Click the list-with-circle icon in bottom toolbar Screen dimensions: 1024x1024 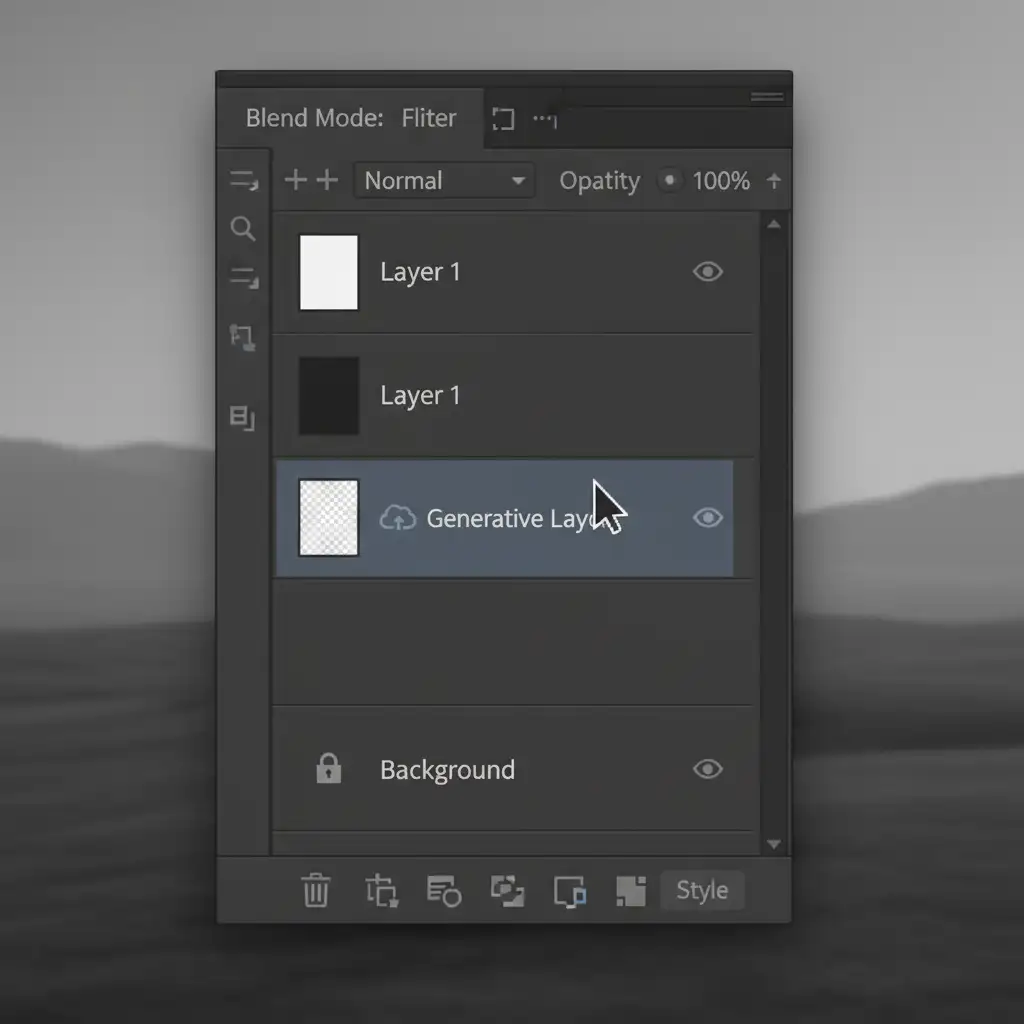pos(443,890)
